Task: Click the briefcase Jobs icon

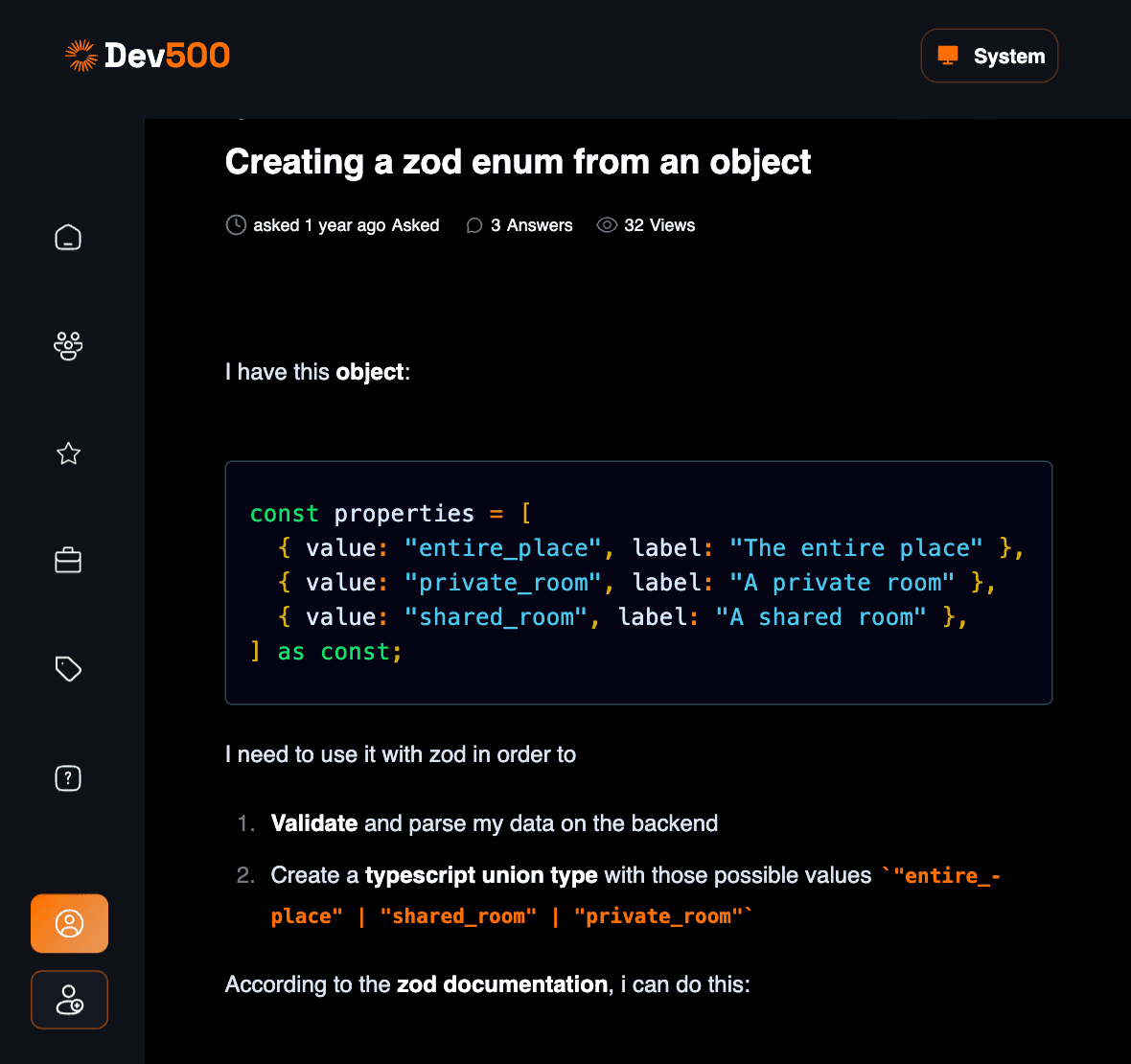Action: 68,560
